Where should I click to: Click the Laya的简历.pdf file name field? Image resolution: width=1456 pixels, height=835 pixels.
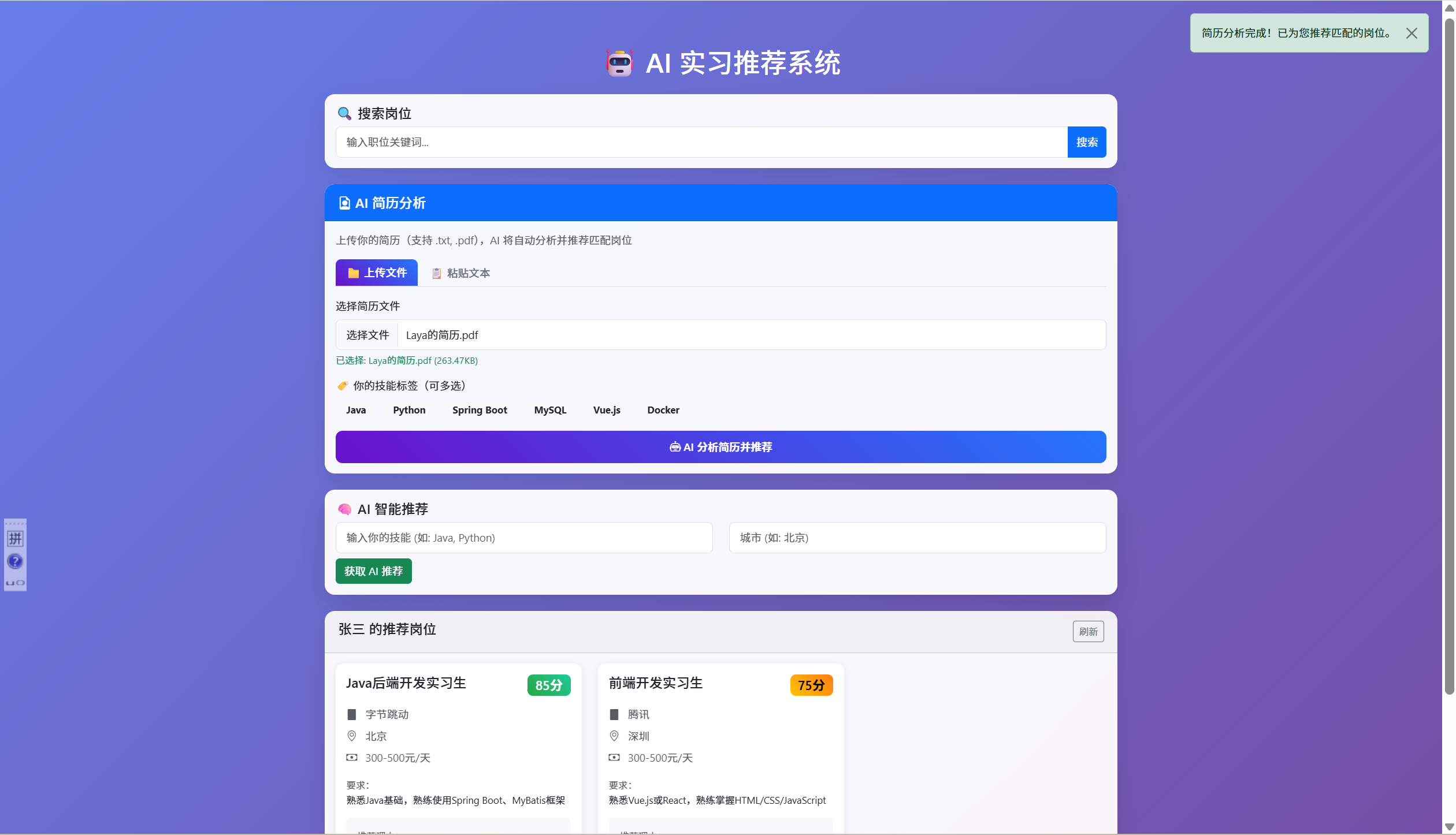751,335
